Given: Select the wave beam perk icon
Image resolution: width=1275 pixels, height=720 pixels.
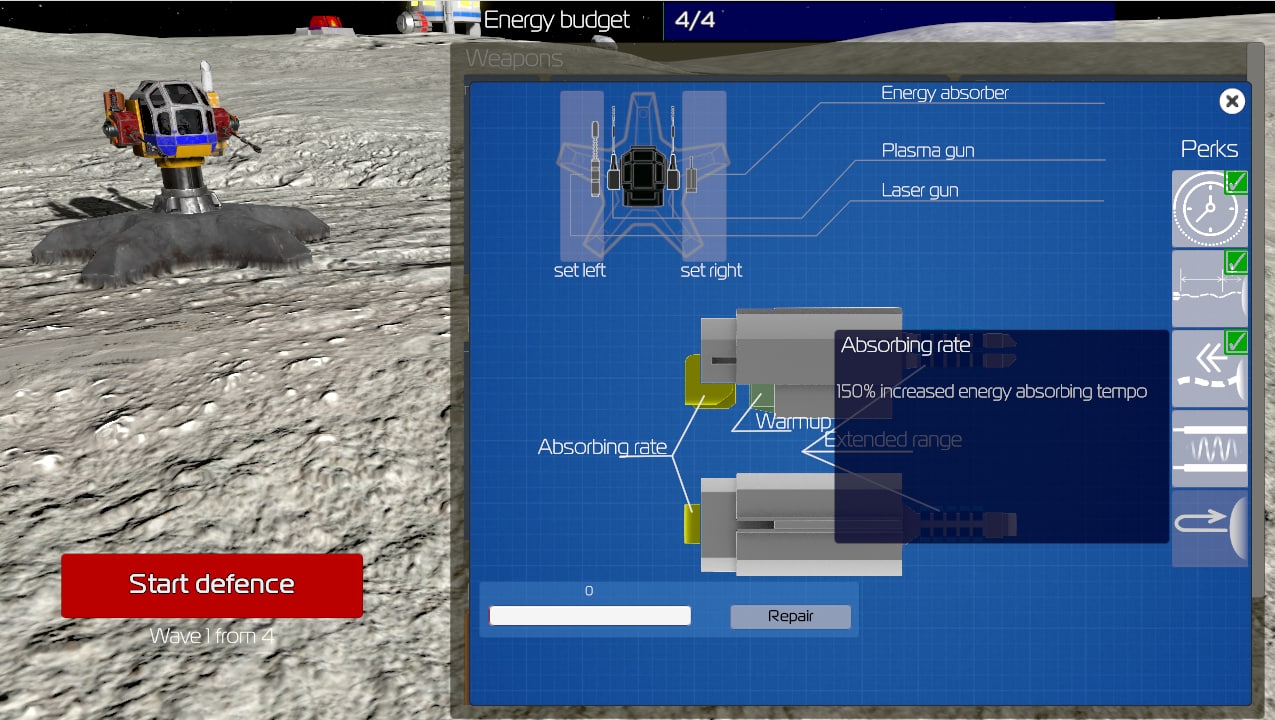Looking at the screenshot, I should [1210, 448].
